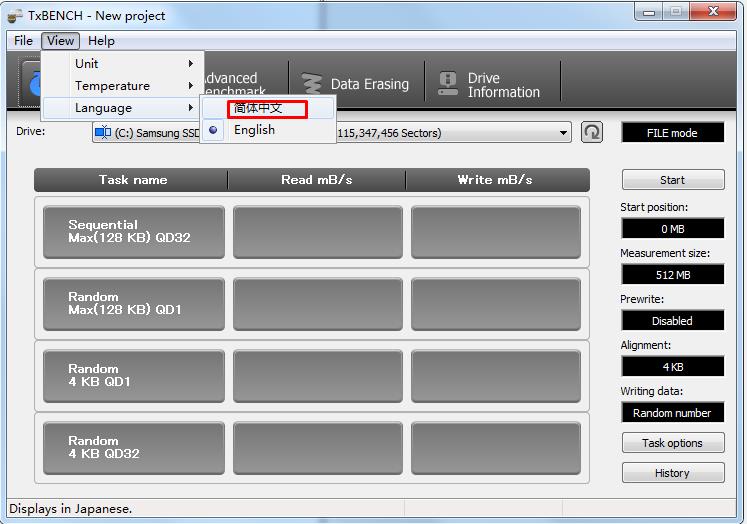Click the Sequential Max(128 KB) QD32 task
The height and width of the screenshot is (524, 747).
pyautogui.click(x=134, y=232)
